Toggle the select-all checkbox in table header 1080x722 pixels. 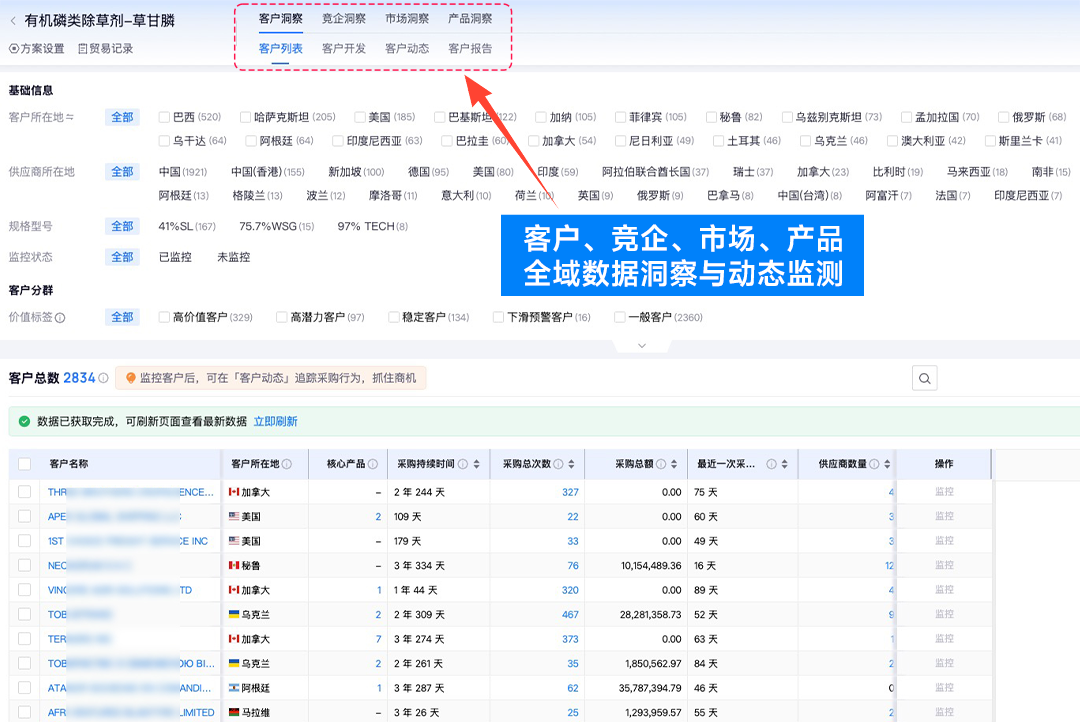click(x=24, y=464)
